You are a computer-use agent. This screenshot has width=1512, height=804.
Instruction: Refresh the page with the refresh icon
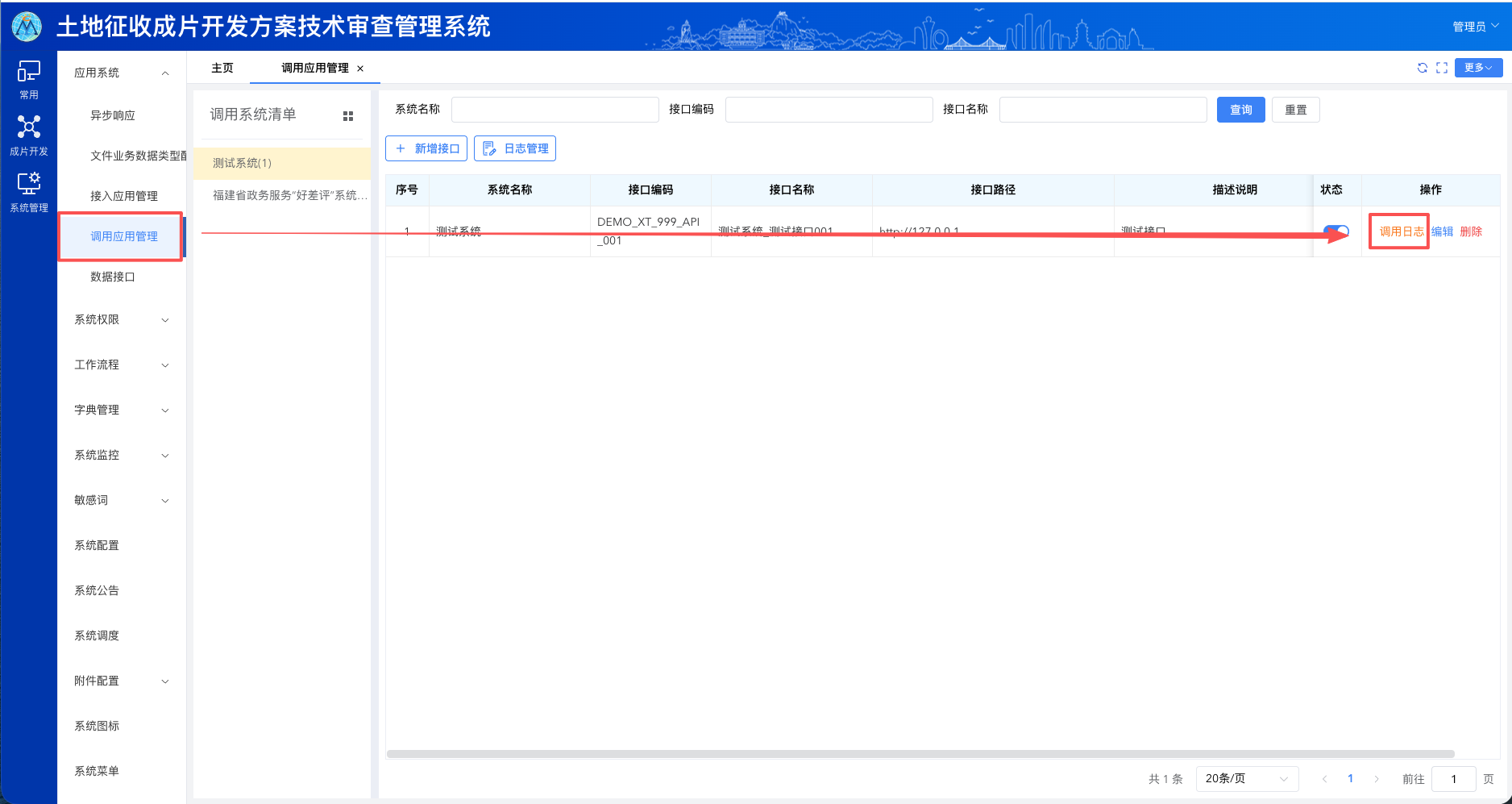pos(1423,68)
